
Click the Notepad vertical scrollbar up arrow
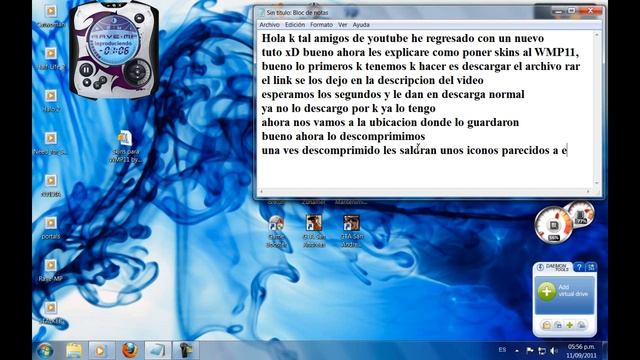(596, 36)
